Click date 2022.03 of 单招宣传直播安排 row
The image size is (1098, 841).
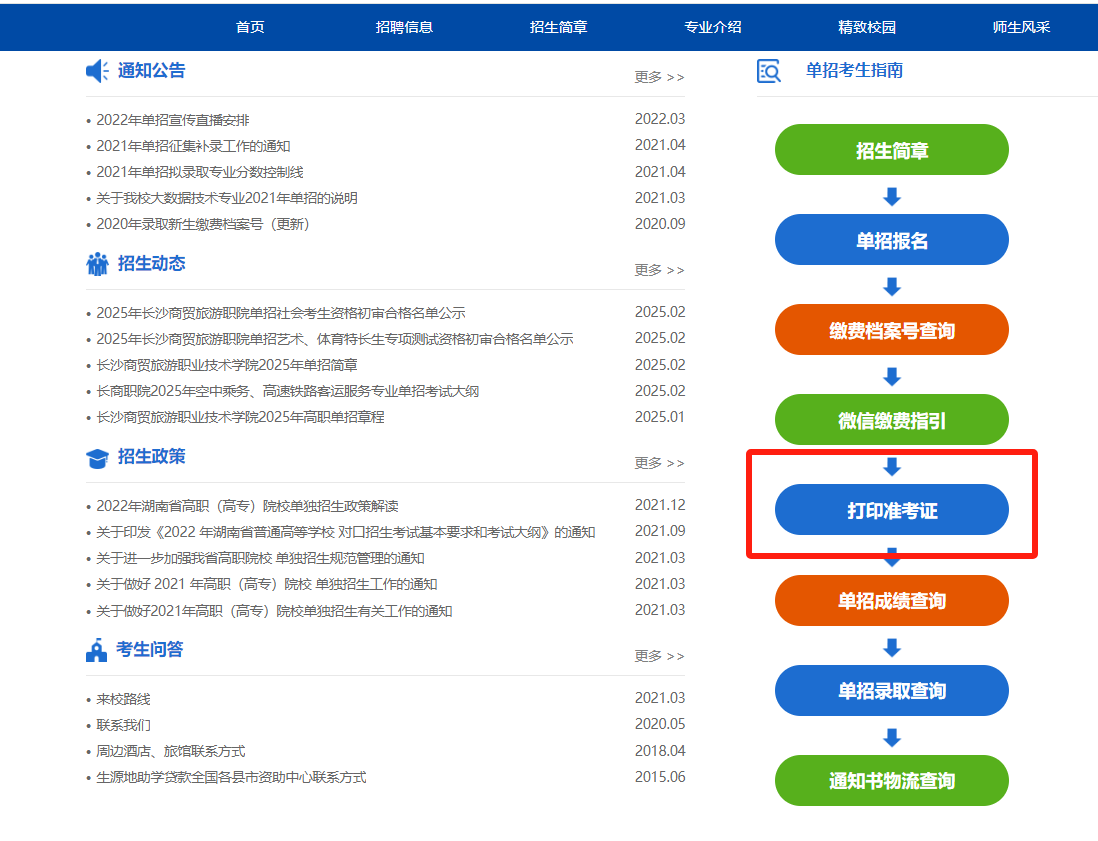tap(660, 119)
